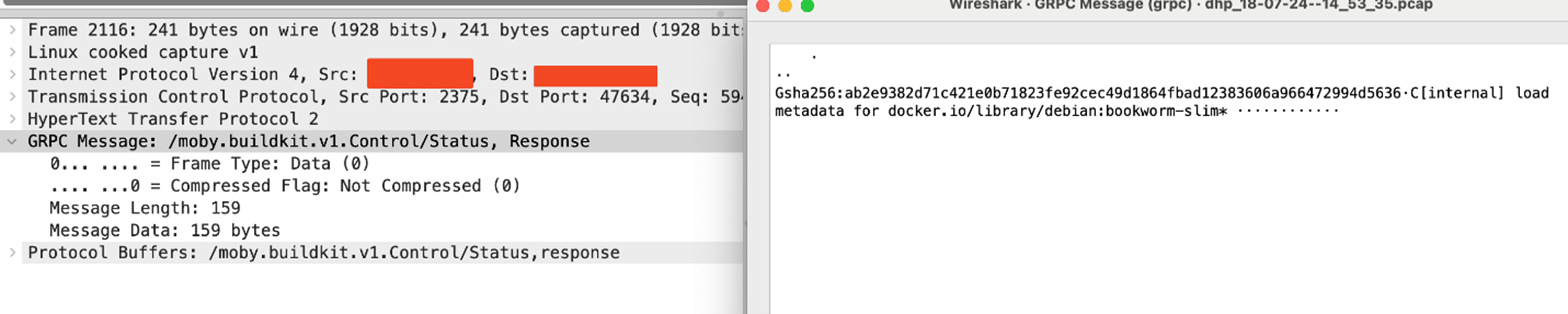Select the Compressed Flag field row

(285, 185)
